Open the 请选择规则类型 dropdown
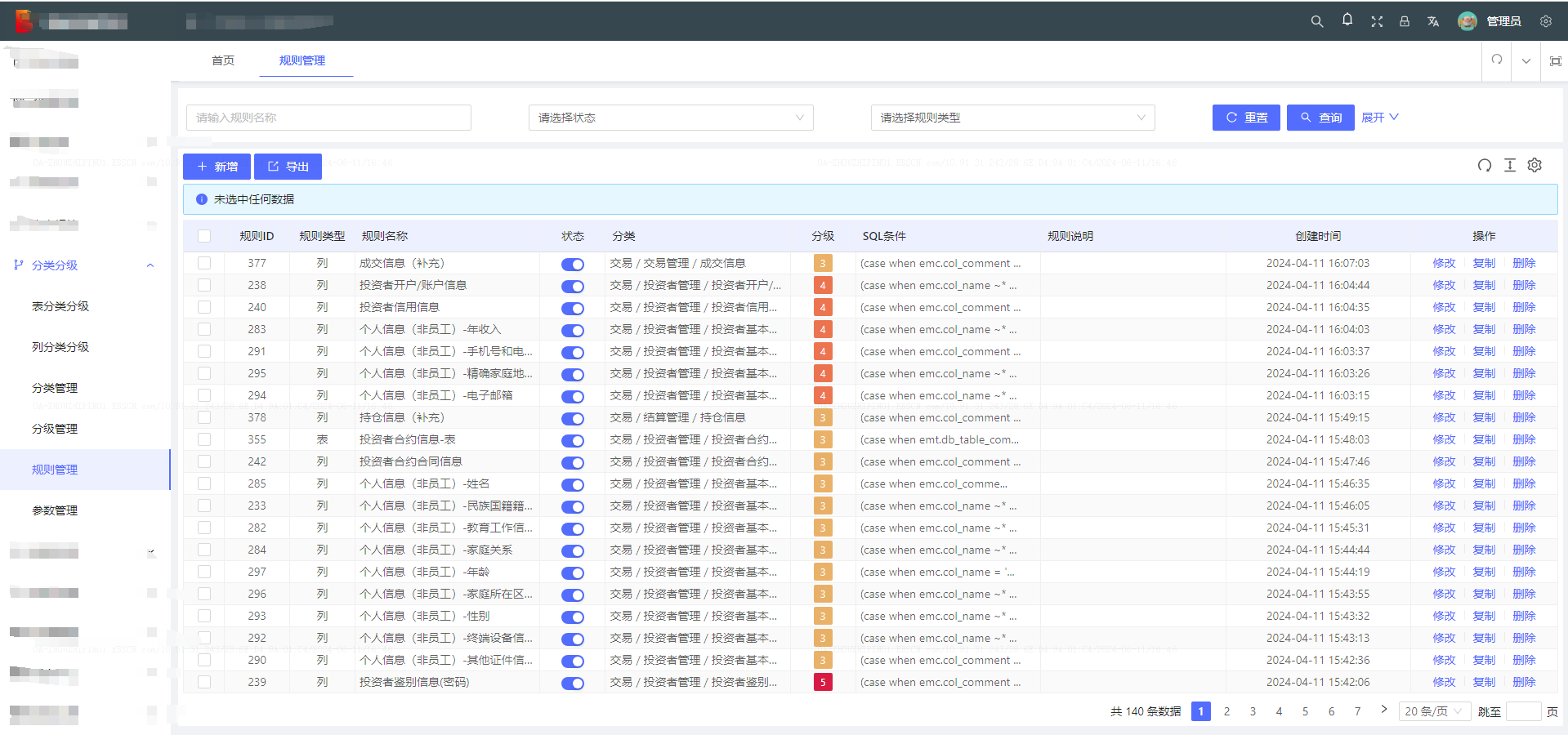 (x=1013, y=118)
